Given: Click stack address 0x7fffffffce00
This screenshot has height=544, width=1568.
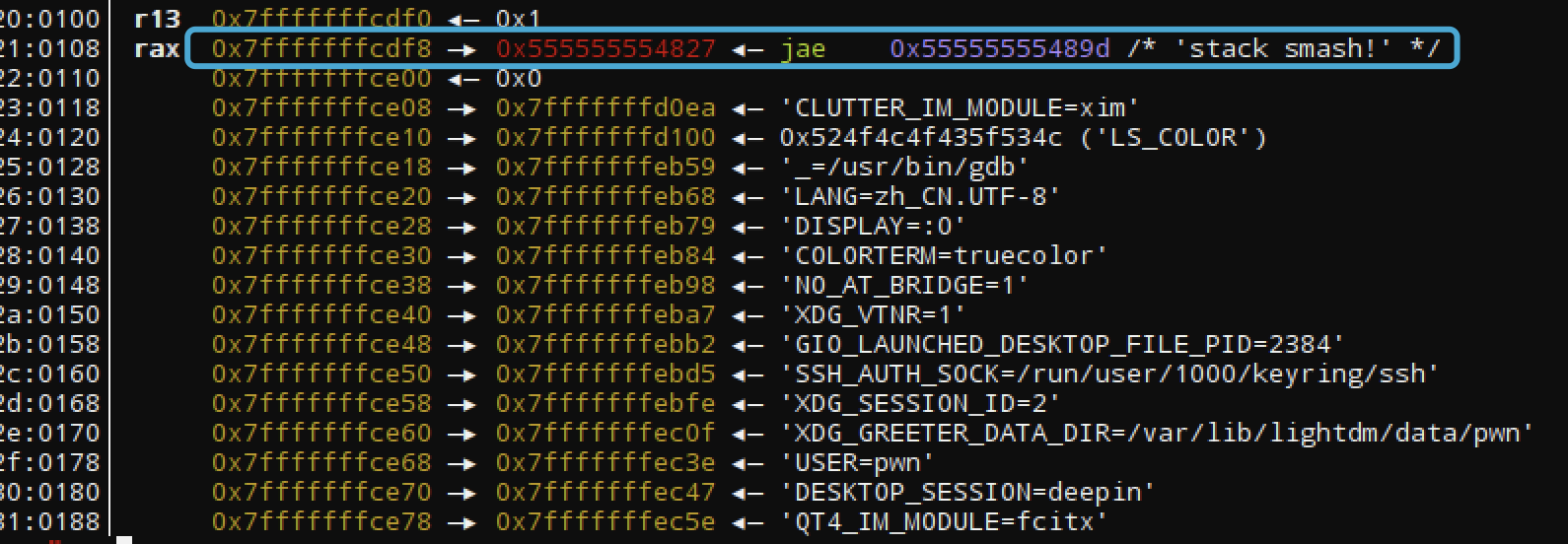Looking at the screenshot, I should click(321, 78).
